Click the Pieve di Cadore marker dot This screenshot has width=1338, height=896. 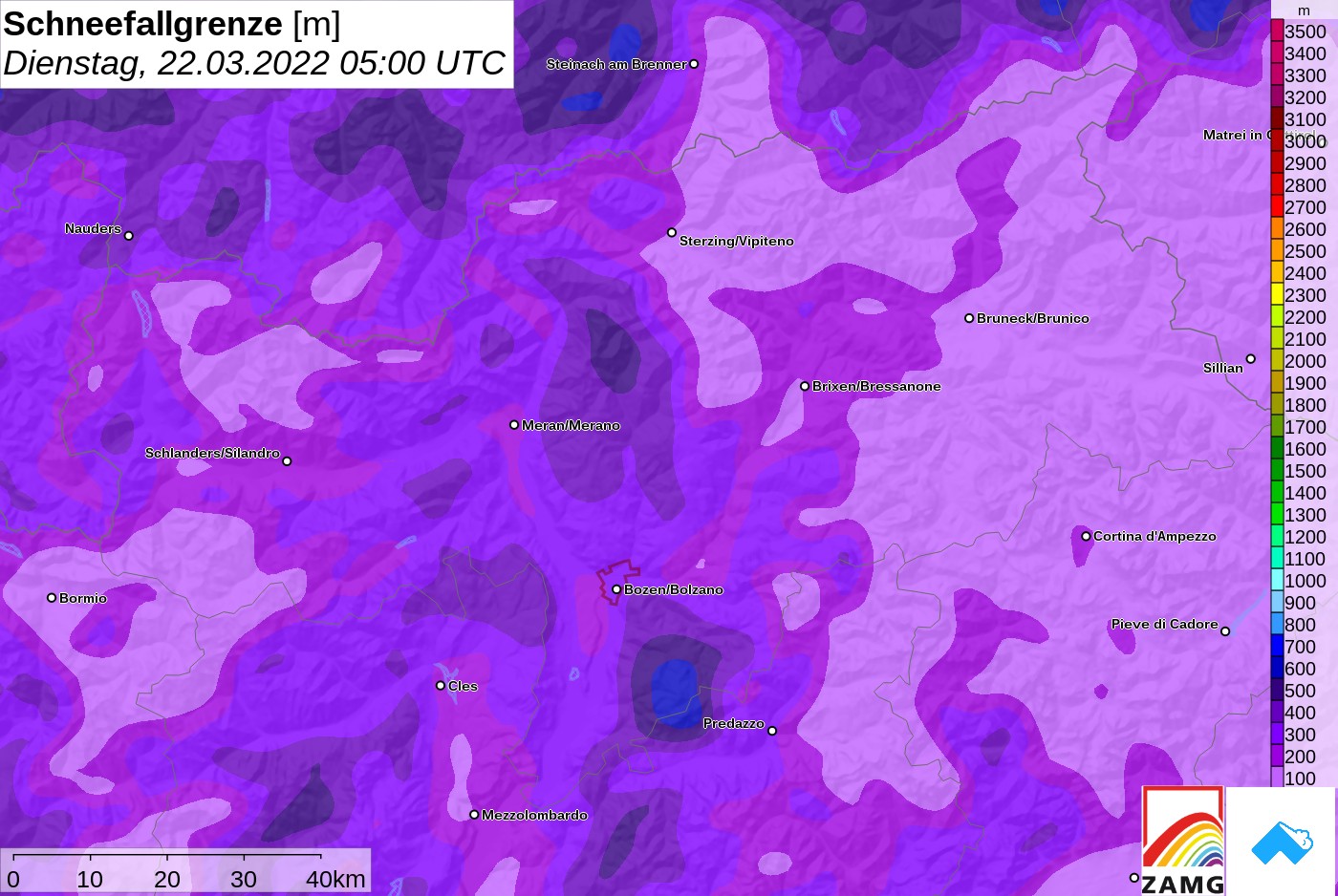point(1225,630)
